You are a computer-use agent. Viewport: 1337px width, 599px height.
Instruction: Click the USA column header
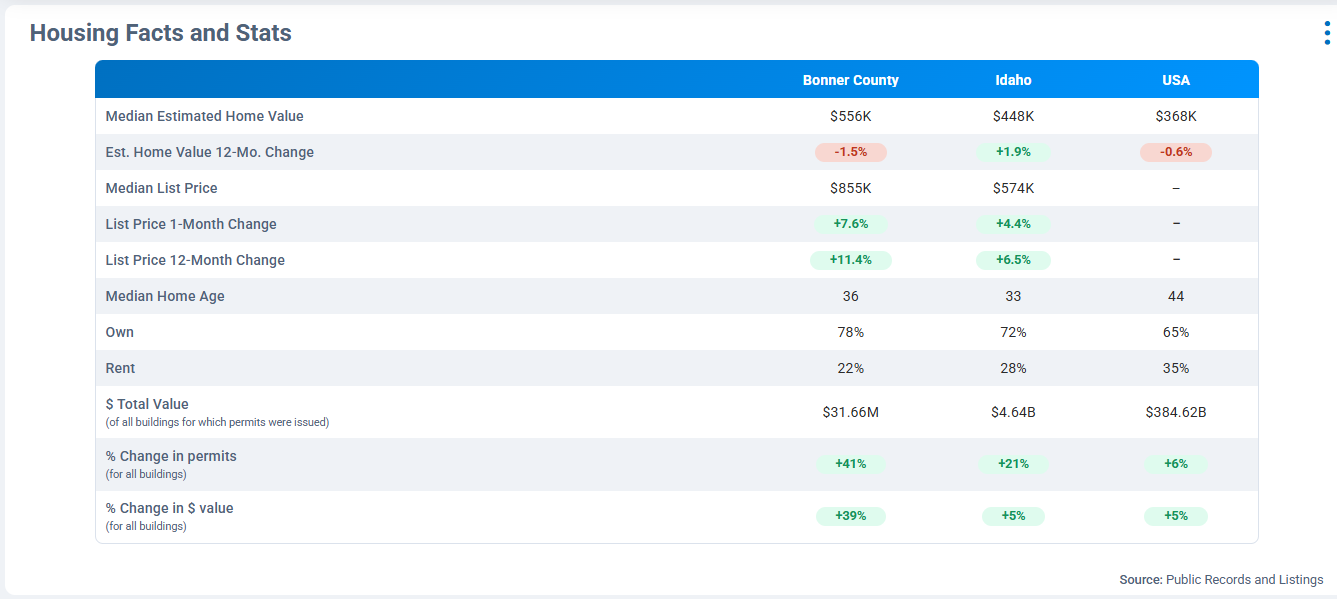1175,80
